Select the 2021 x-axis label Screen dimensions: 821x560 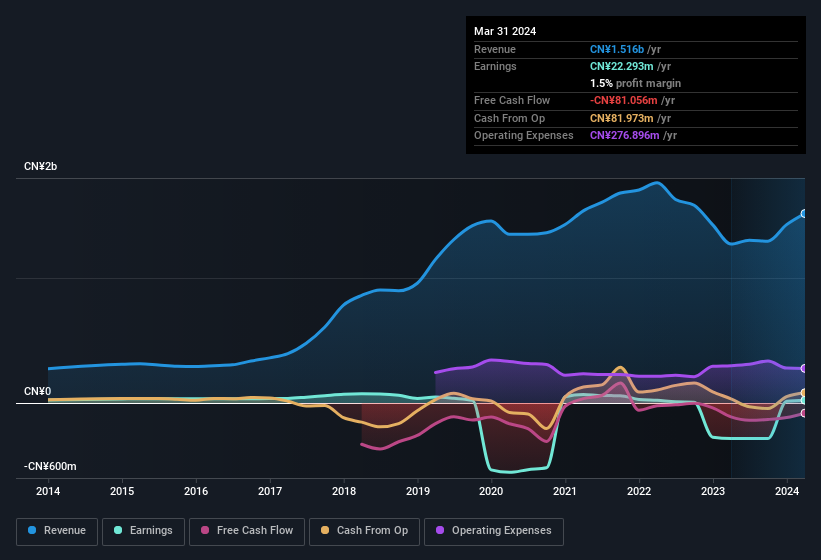pyautogui.click(x=565, y=491)
